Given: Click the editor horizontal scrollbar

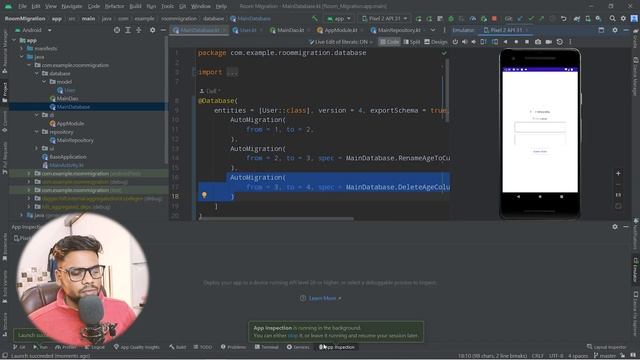Looking at the screenshot, I should [x=277, y=219].
